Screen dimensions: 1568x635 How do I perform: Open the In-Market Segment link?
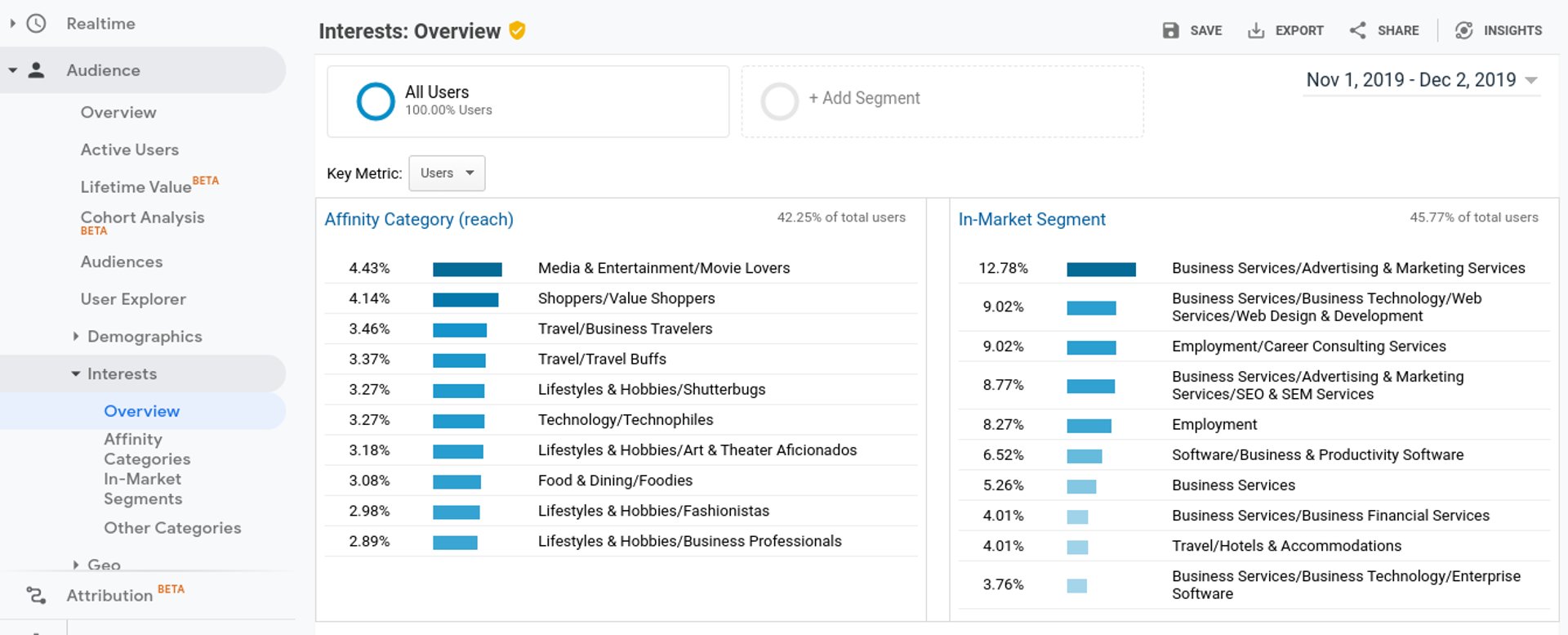tap(1031, 219)
